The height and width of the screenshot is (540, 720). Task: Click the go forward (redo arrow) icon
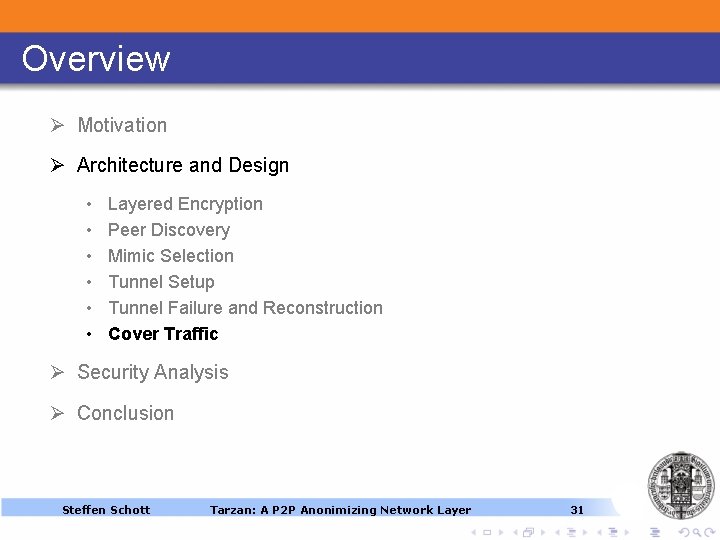pos(709,532)
